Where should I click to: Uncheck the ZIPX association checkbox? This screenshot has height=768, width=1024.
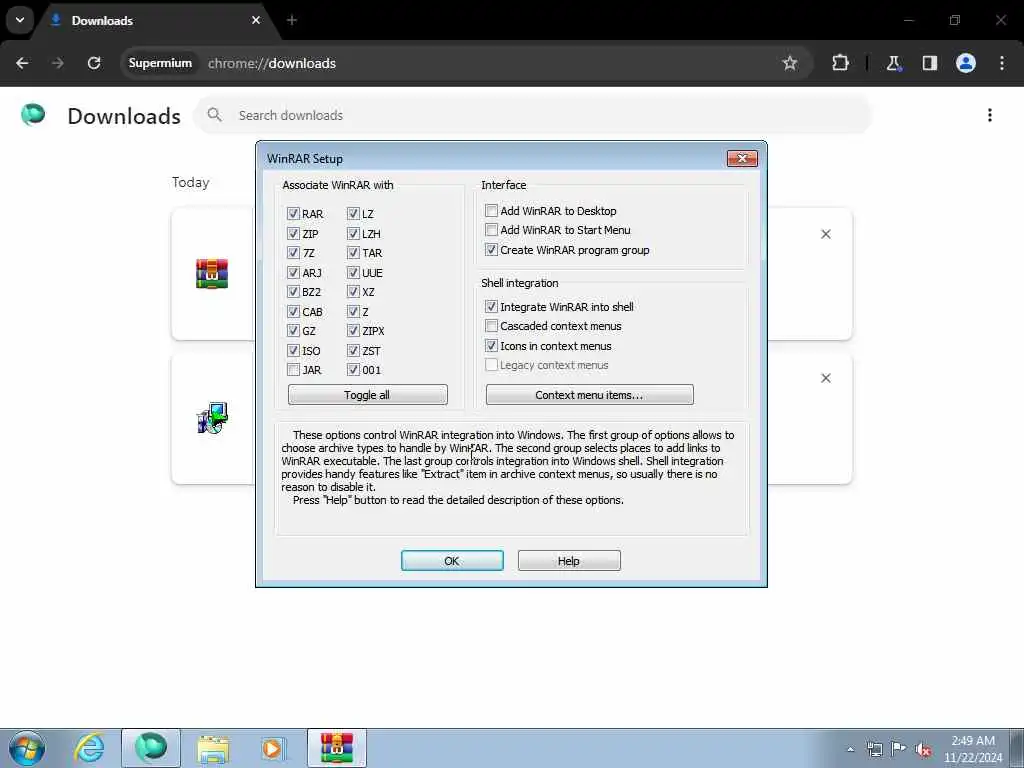(x=353, y=330)
